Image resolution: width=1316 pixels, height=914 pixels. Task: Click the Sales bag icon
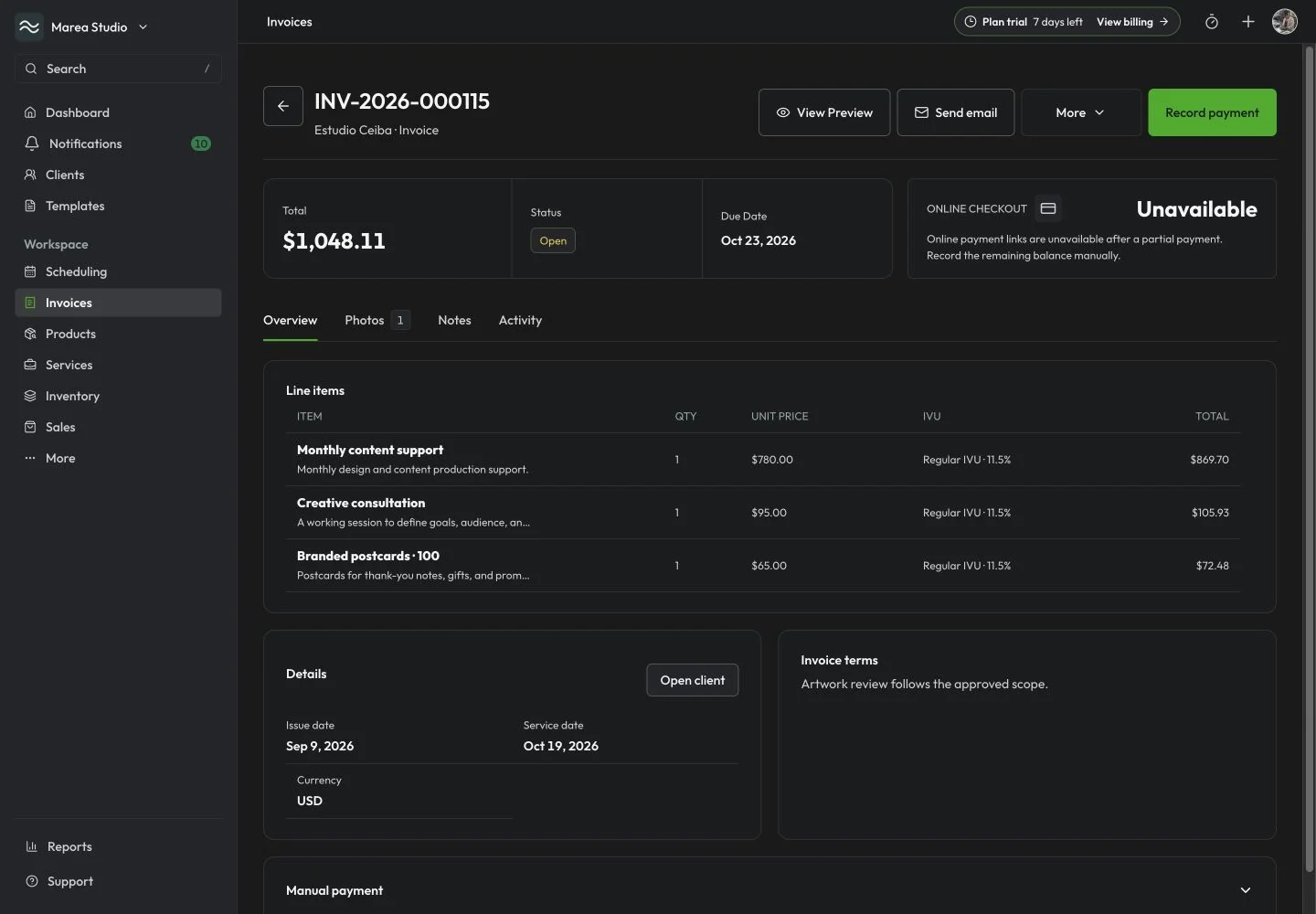(30, 427)
